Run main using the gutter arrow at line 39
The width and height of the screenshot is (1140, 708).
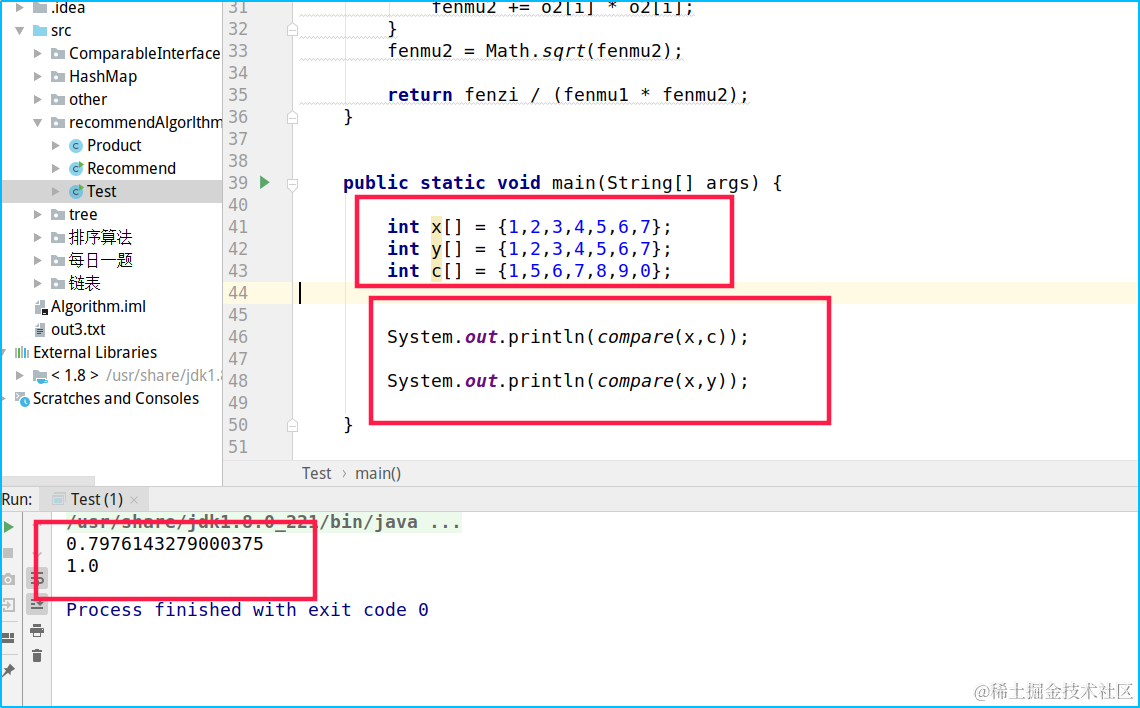(x=265, y=182)
